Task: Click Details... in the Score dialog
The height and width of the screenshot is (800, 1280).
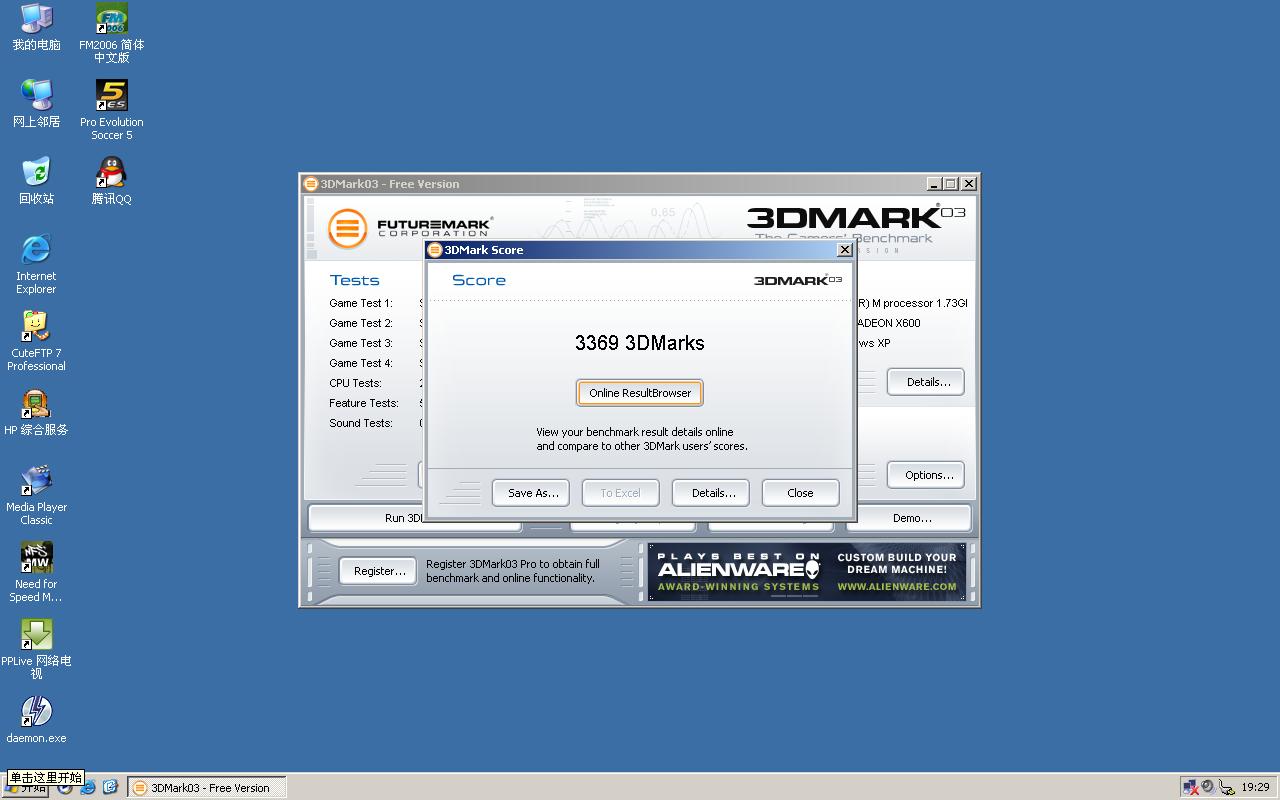Action: (713, 493)
